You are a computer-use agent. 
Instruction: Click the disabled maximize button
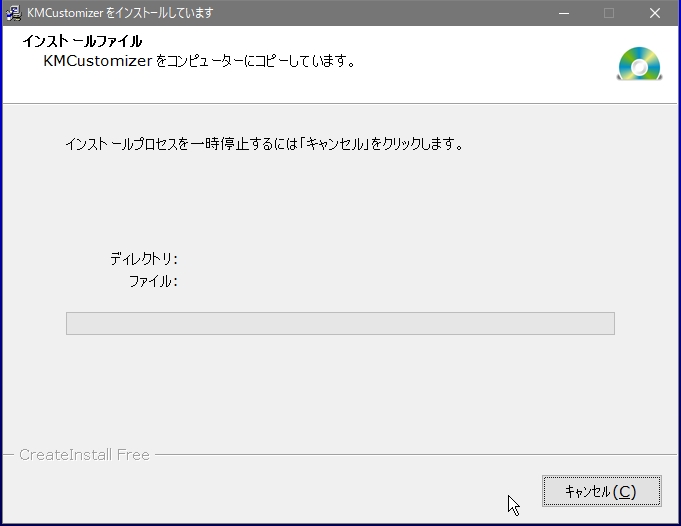(609, 13)
